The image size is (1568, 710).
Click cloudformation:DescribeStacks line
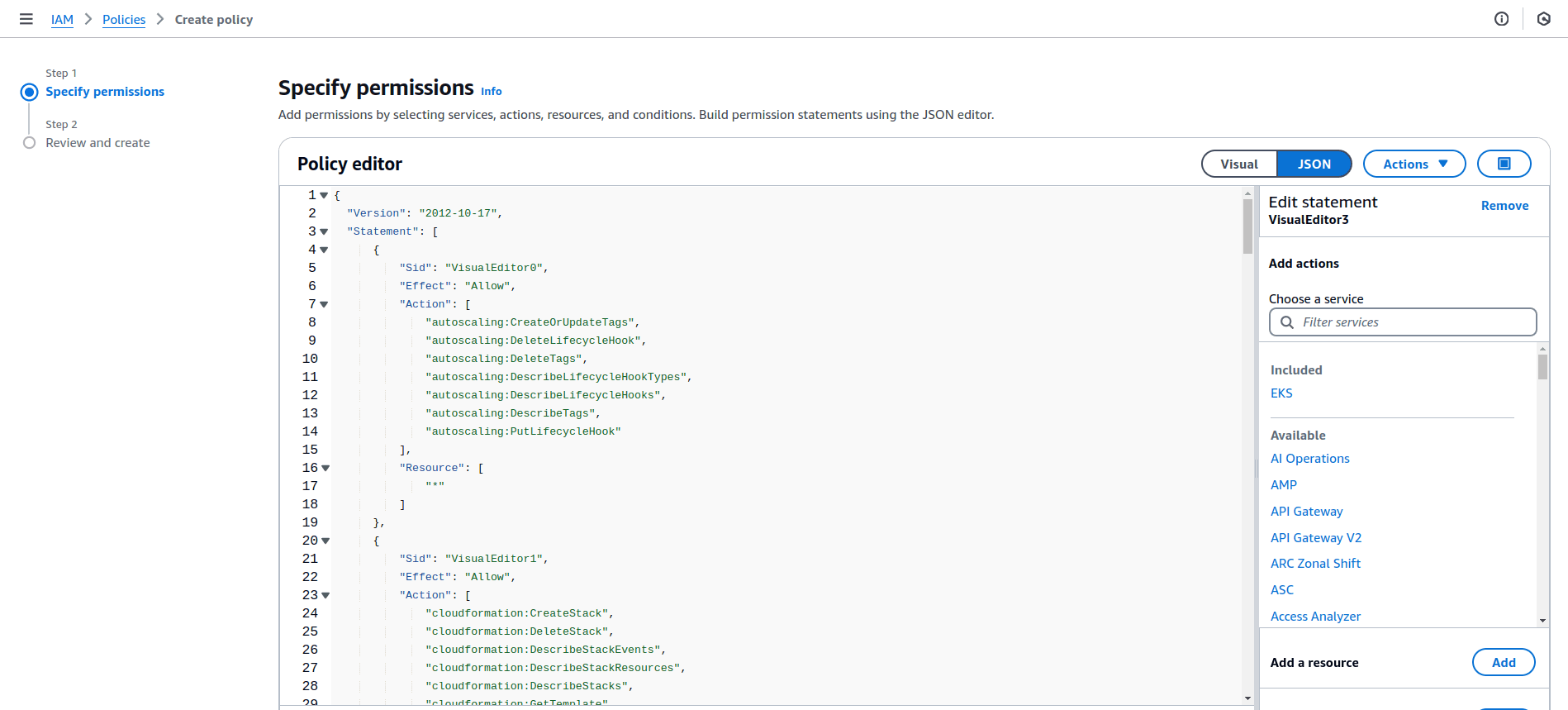530,687
